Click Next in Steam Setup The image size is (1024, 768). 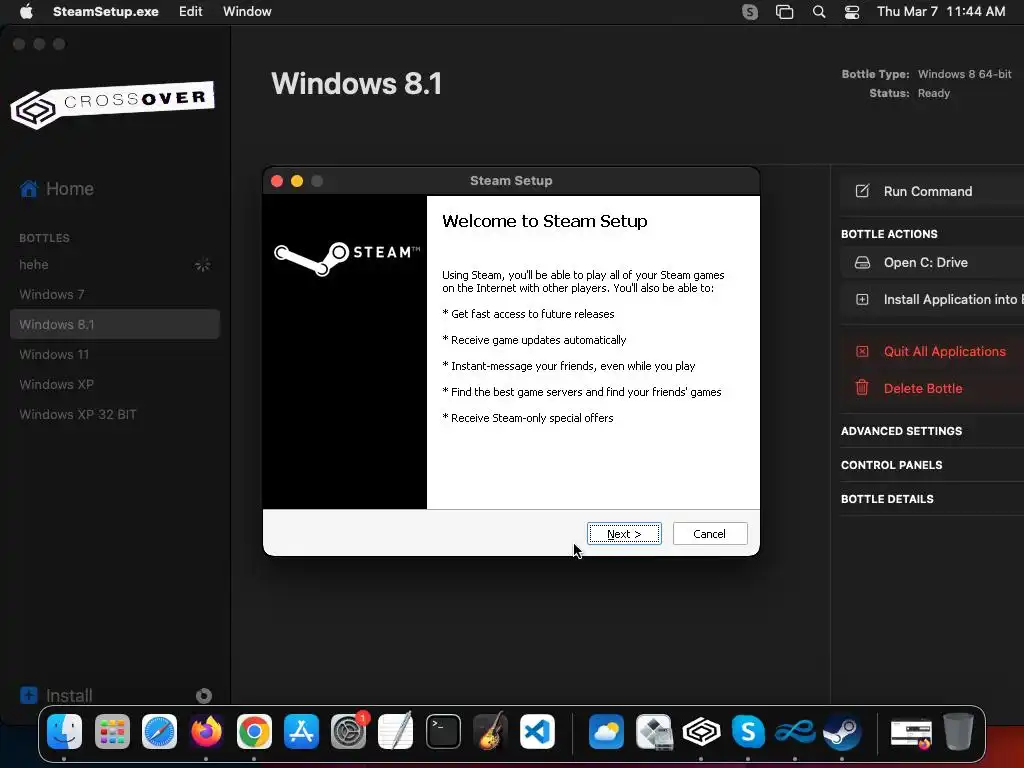point(624,534)
